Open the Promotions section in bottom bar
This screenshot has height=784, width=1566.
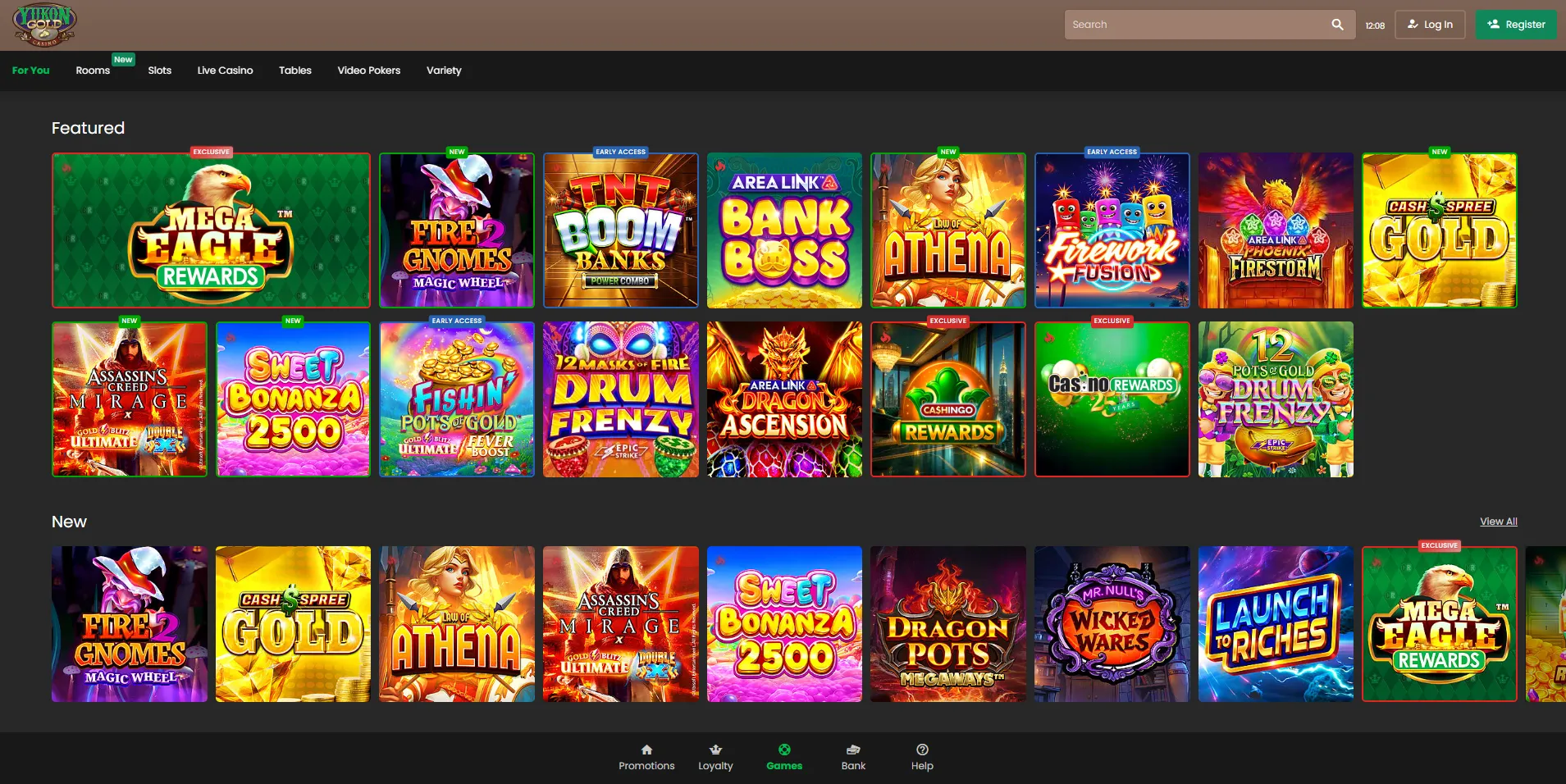(646, 758)
